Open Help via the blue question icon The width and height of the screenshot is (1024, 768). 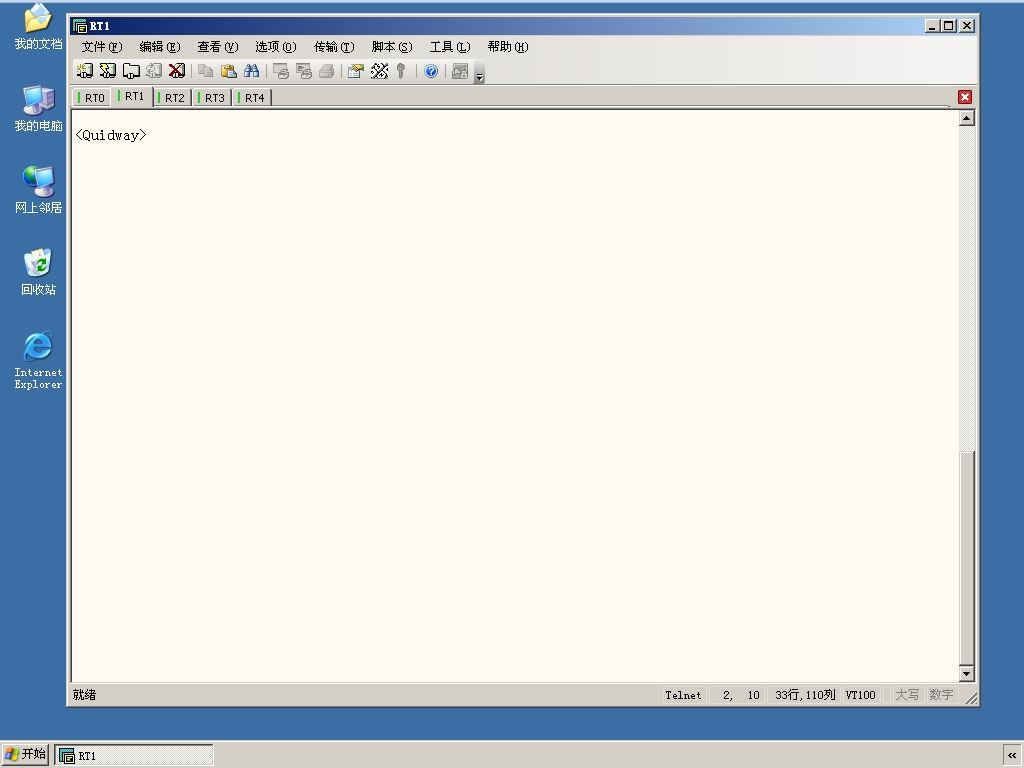(x=431, y=71)
